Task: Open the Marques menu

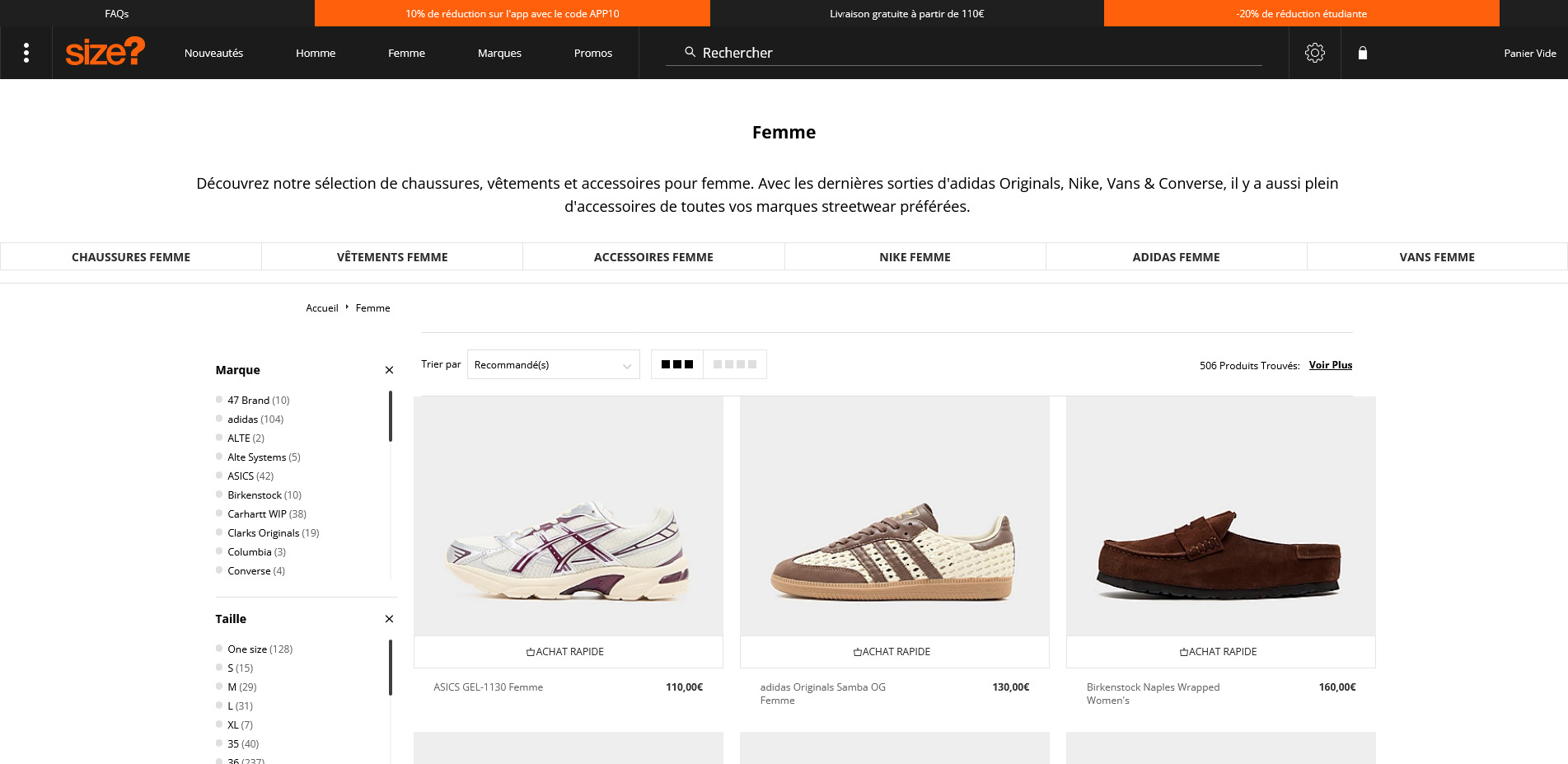Action: 500,53
